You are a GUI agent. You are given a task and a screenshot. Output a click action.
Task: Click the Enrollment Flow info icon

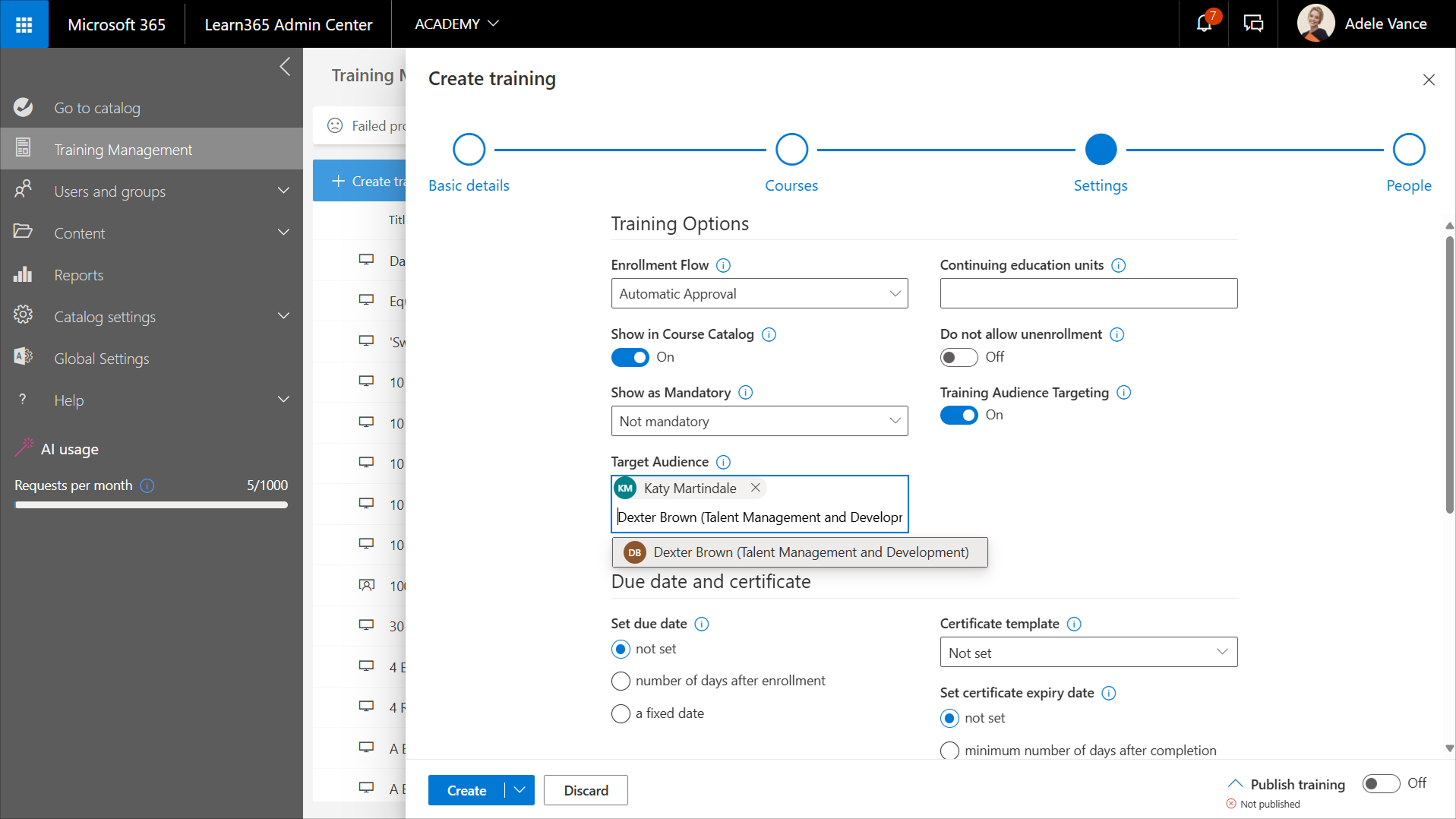723,265
